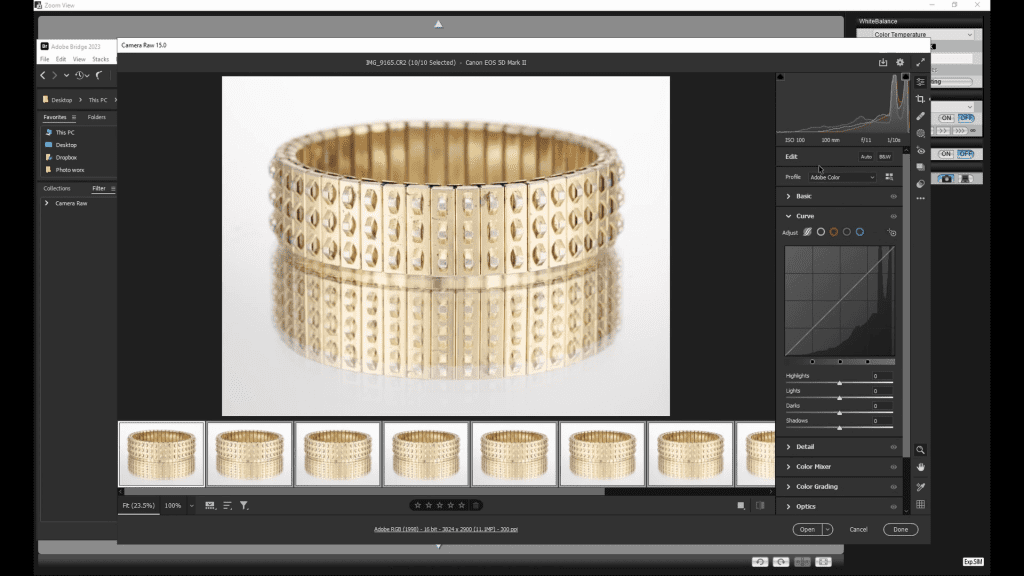The width and height of the screenshot is (1024, 576).
Task: Click the B&W button in Edit panel
Action: tap(885, 157)
